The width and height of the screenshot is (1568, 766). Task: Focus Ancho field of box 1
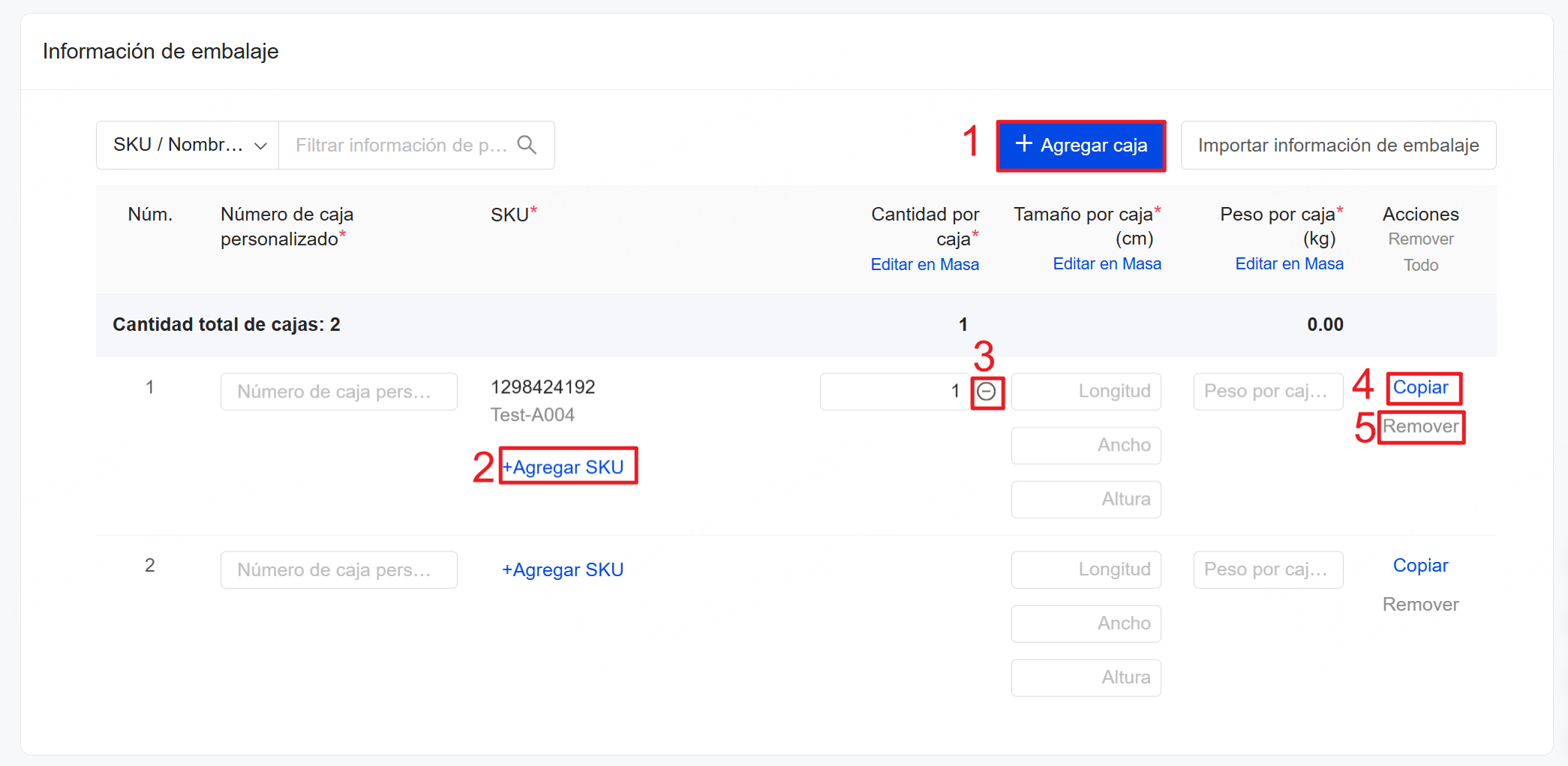(1086, 446)
